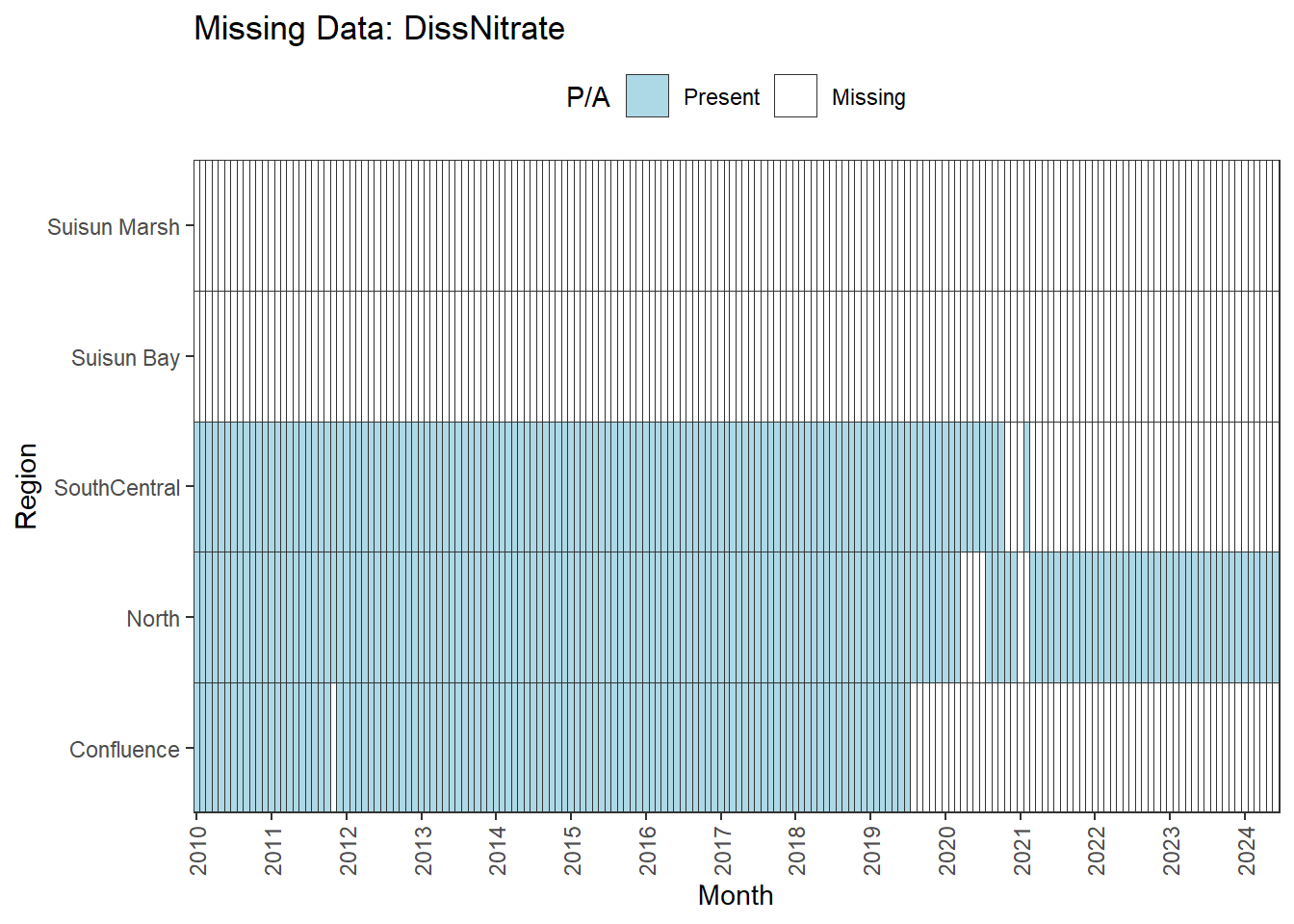
Task: Click the chart title Missing Data: DissNitrate
Action: (379, 28)
